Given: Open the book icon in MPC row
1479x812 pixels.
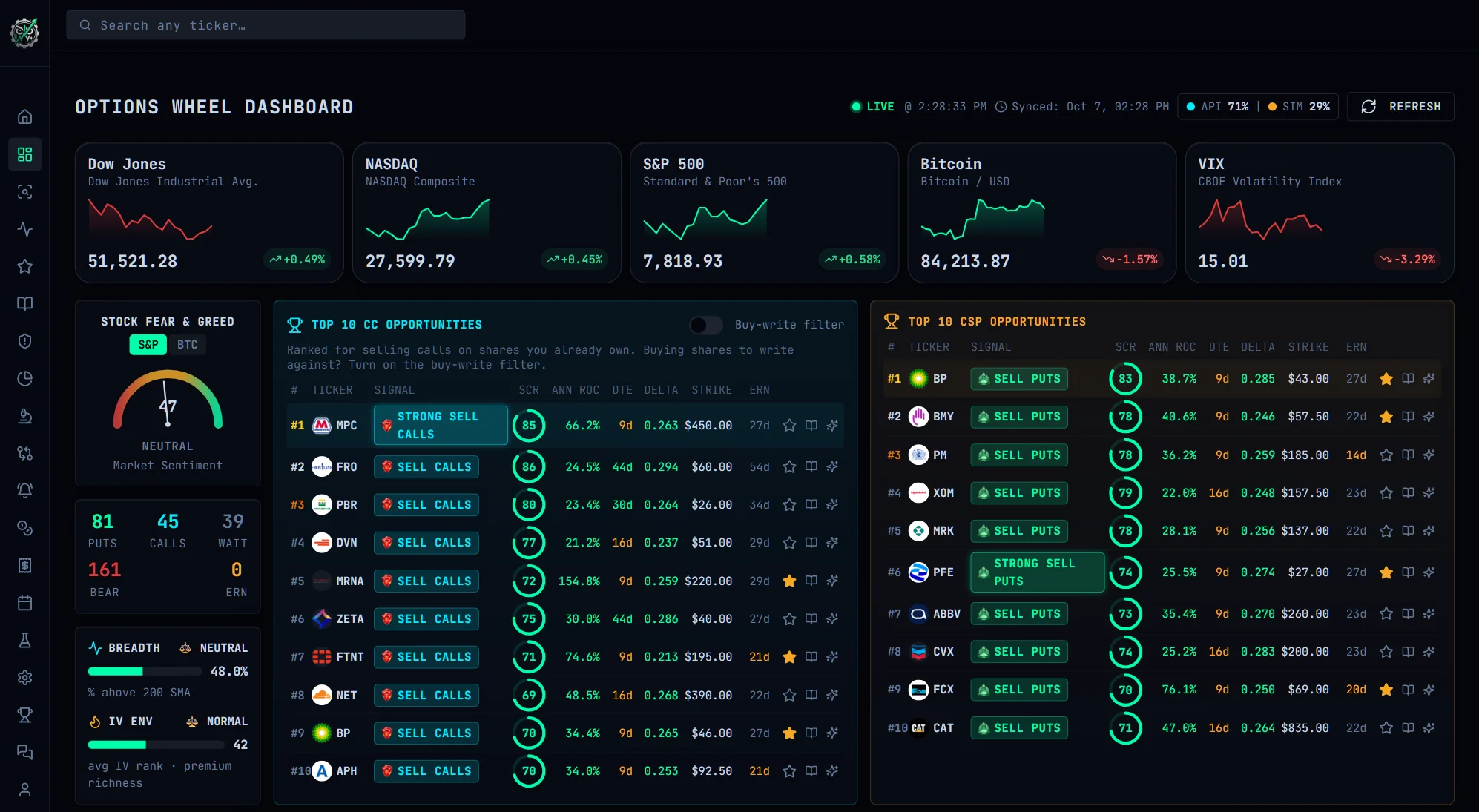Looking at the screenshot, I should (811, 426).
